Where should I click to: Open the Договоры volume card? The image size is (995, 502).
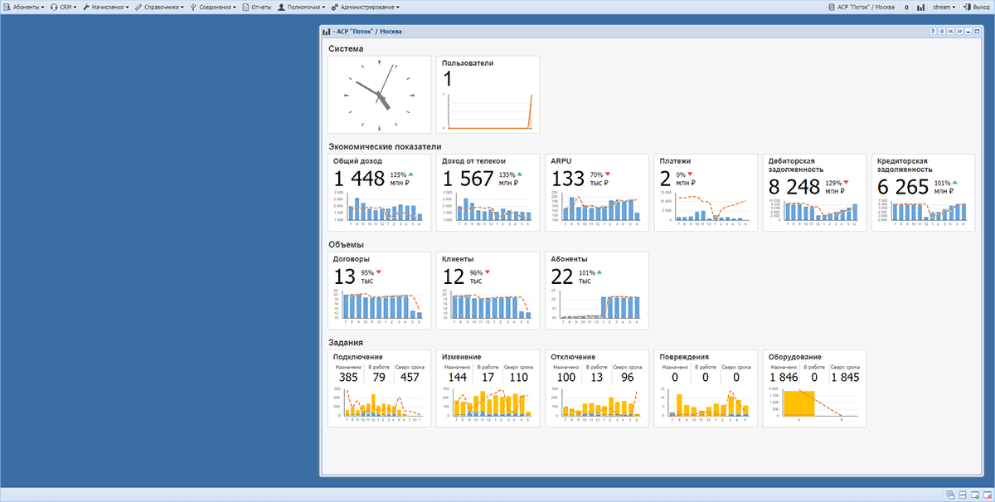379,290
